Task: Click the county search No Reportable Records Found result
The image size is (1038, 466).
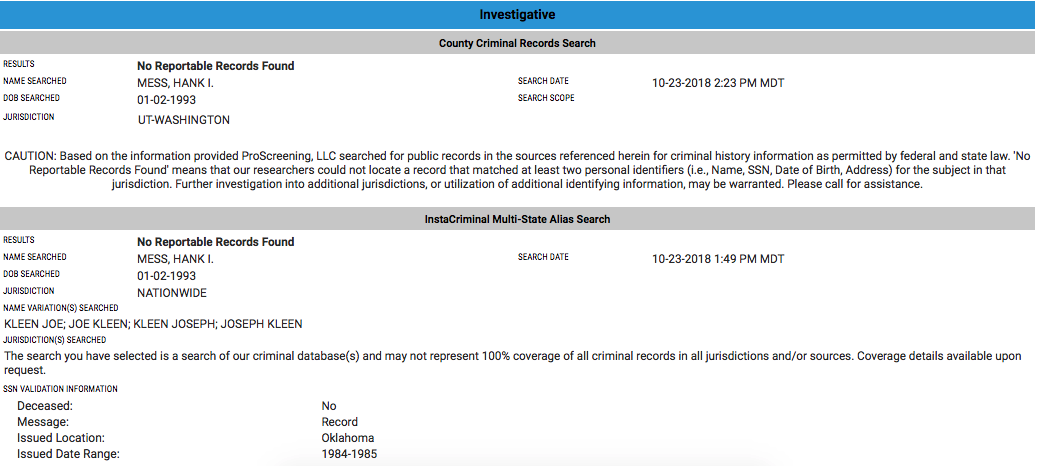Action: [x=216, y=66]
